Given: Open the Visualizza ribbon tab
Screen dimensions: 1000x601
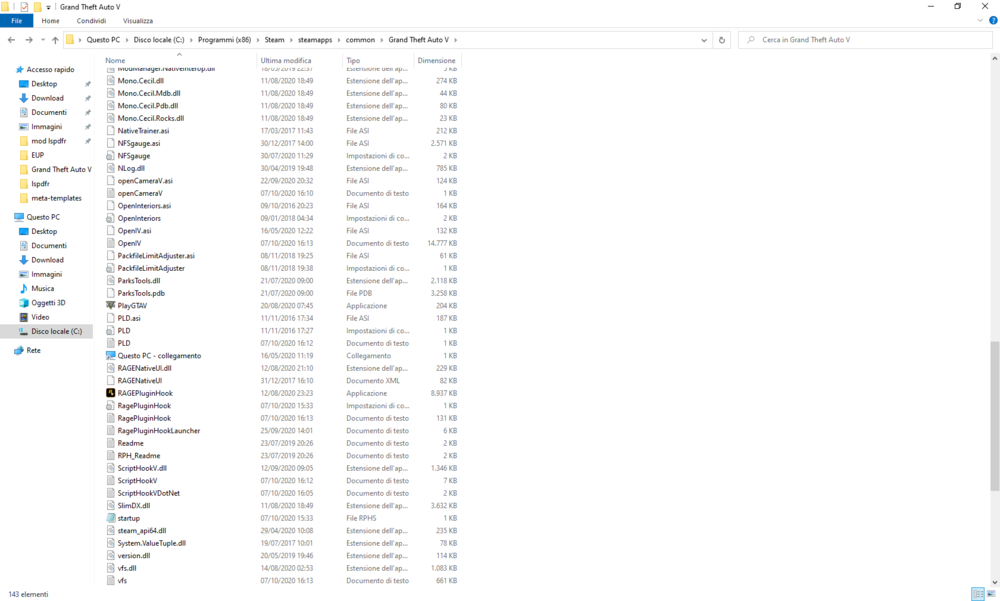Looking at the screenshot, I should [138, 21].
